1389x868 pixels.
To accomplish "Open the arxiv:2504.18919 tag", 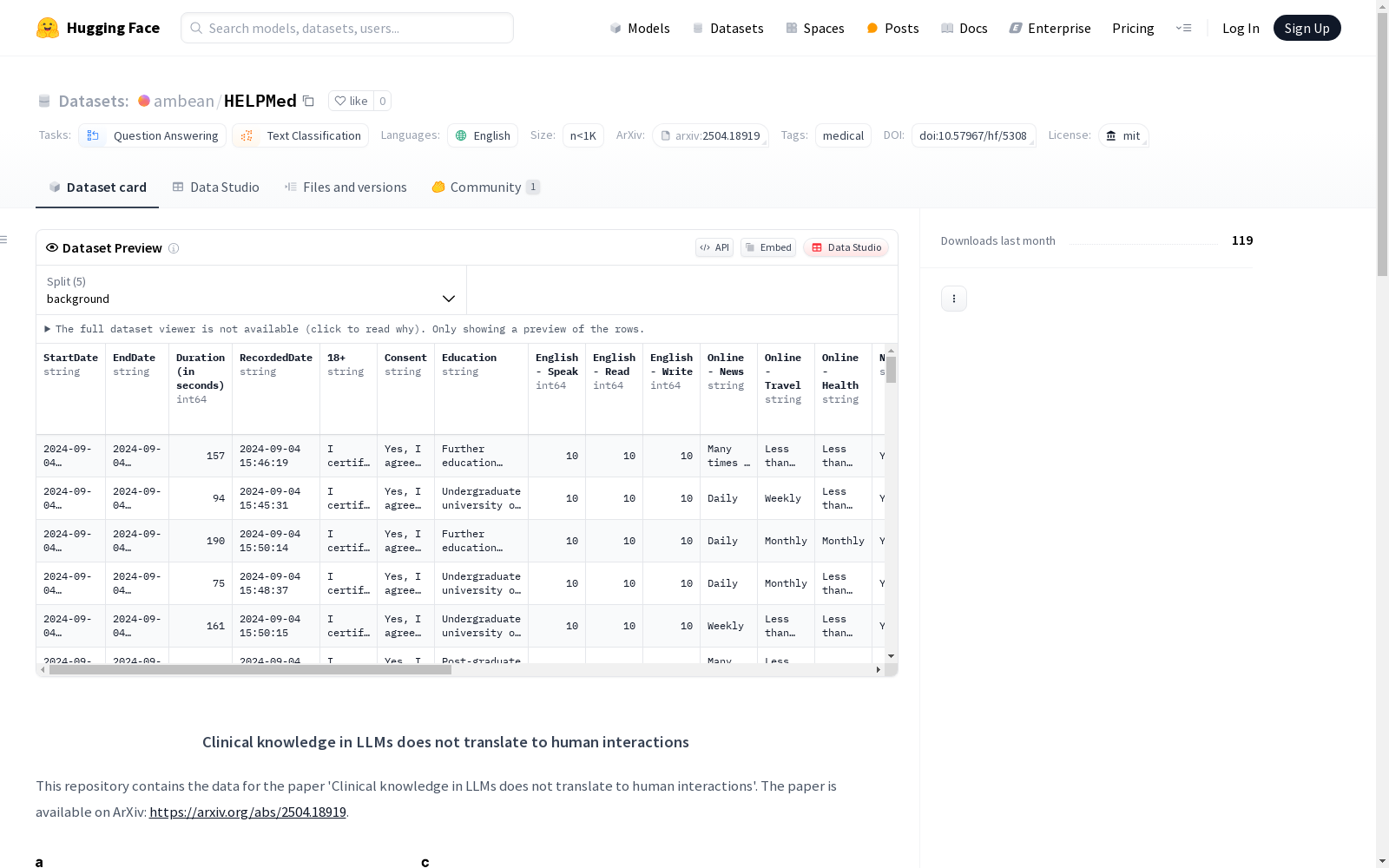I will coord(710,135).
